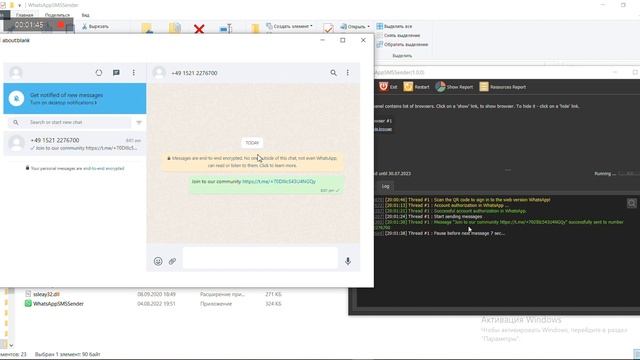Click the rename icon in Explorer ribbon
Viewport: 640px width, 360px height.
click(x=226, y=29)
